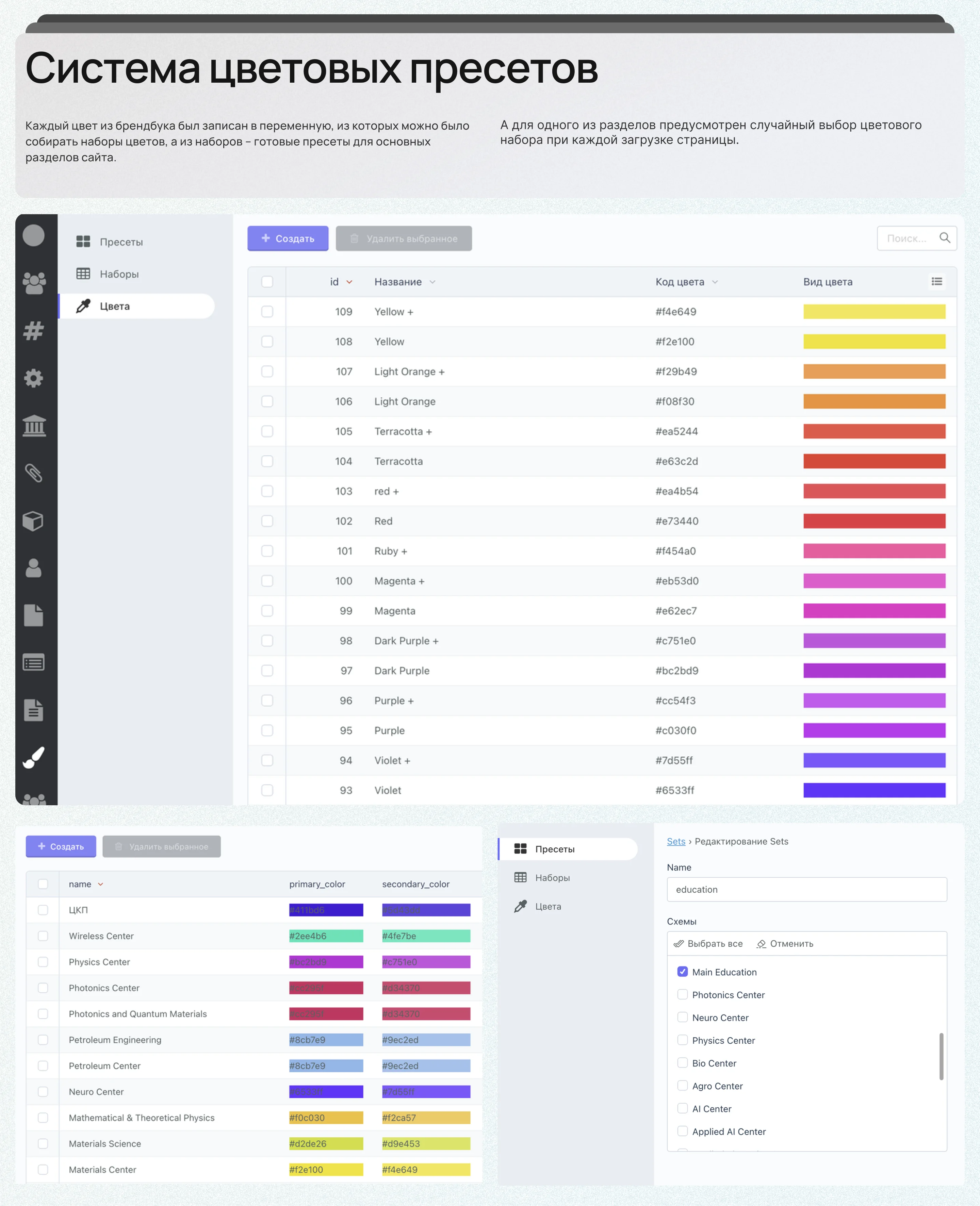Select the paperclip icon in sidebar
The height and width of the screenshot is (1206, 980).
pos(33,473)
